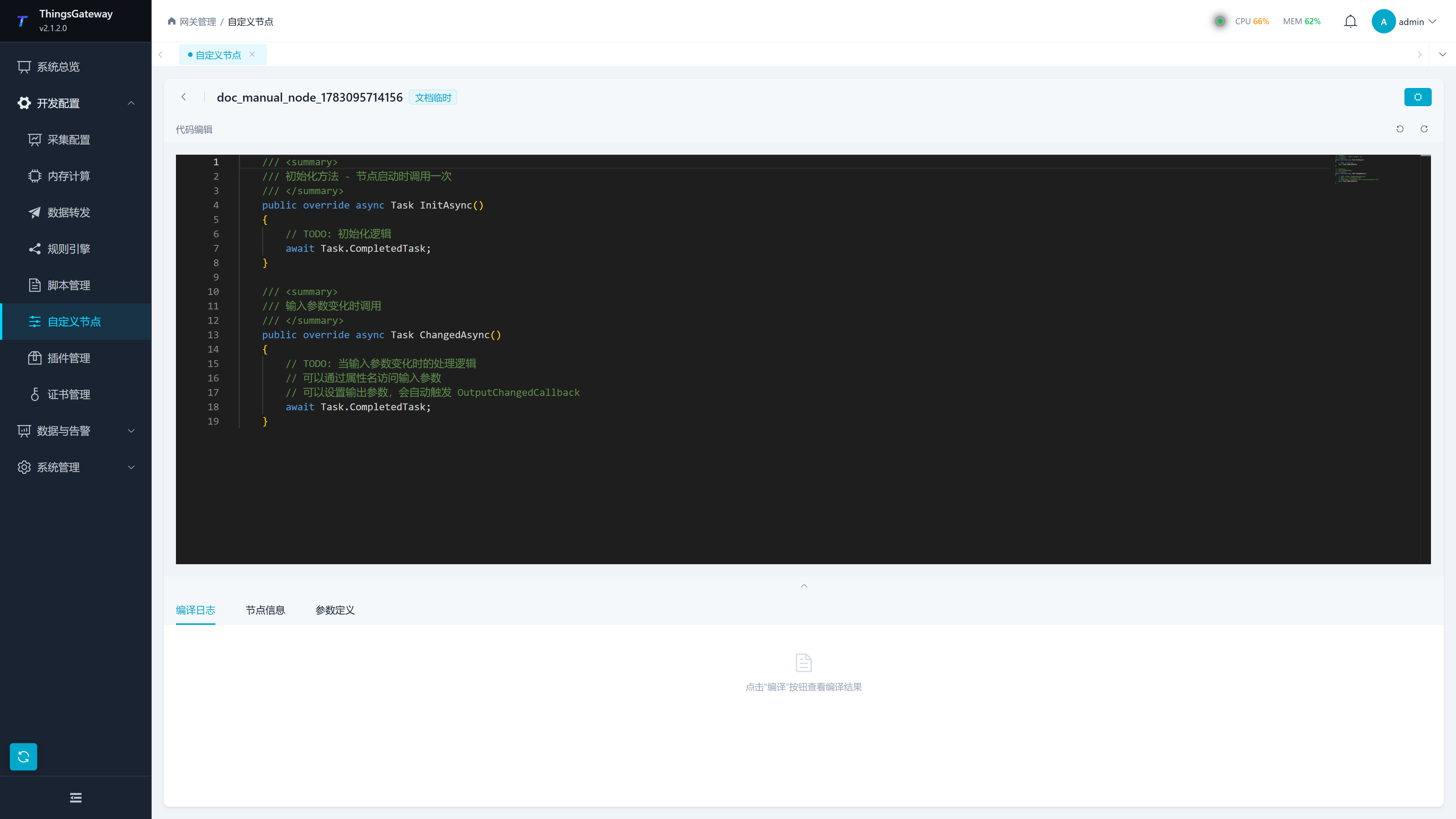Click the teal refresh button in sidebar bottom
The width and height of the screenshot is (1456, 819).
[x=23, y=757]
